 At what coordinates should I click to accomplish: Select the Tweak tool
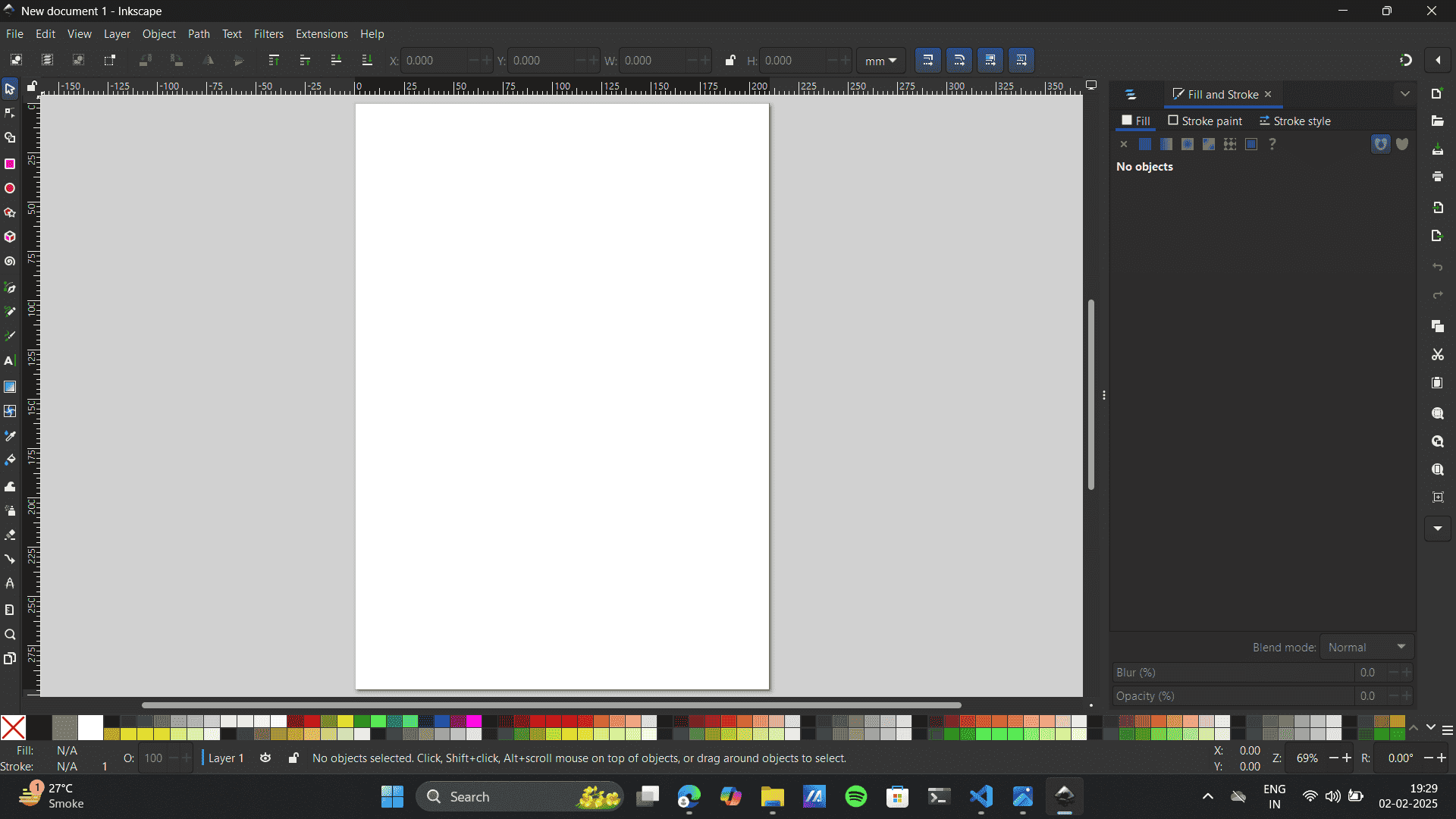point(10,486)
